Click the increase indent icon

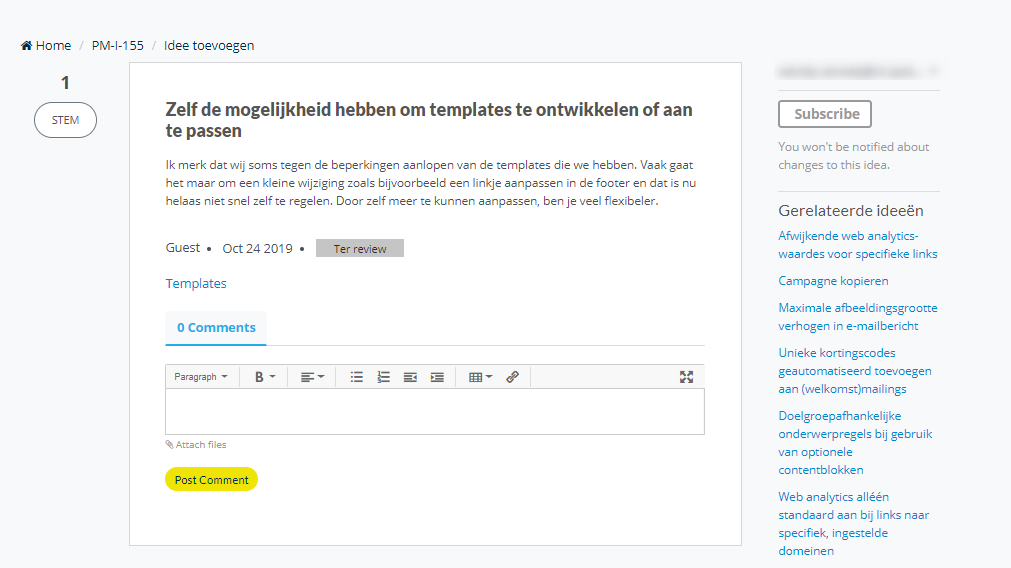click(x=437, y=377)
